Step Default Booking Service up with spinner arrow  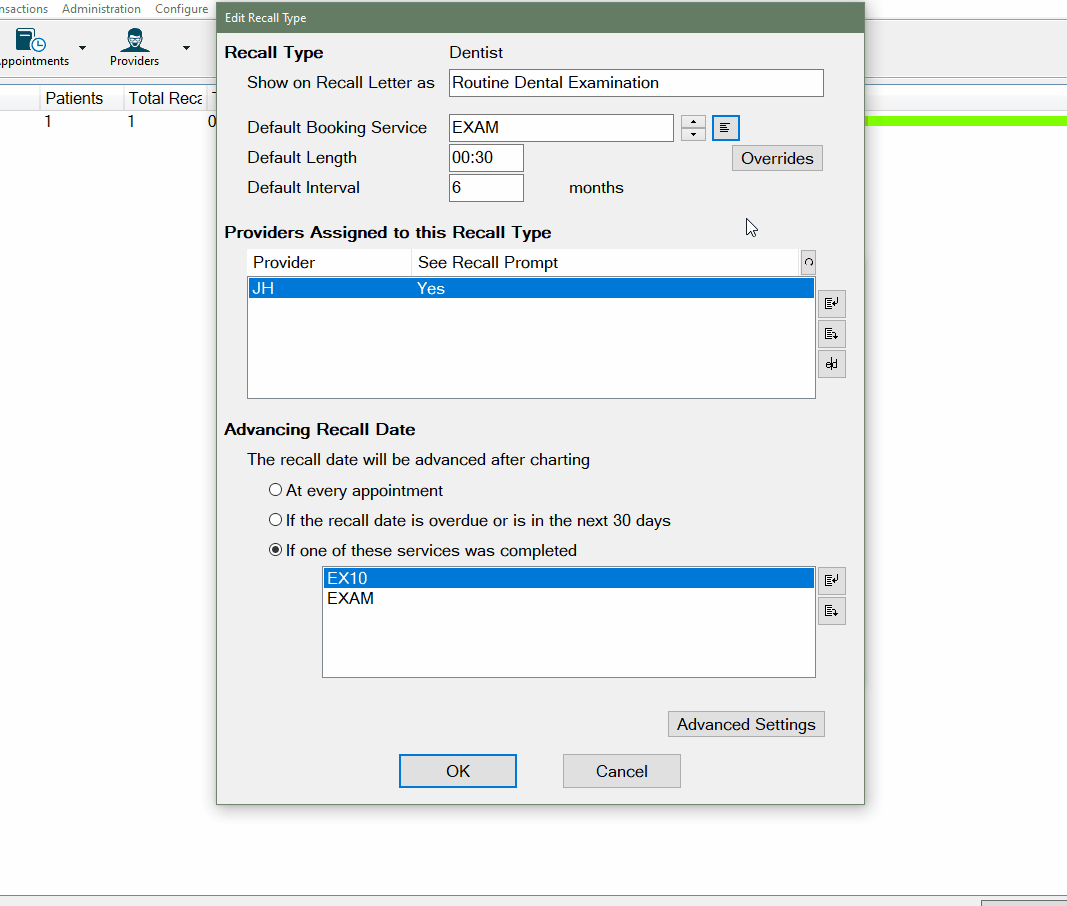693,122
